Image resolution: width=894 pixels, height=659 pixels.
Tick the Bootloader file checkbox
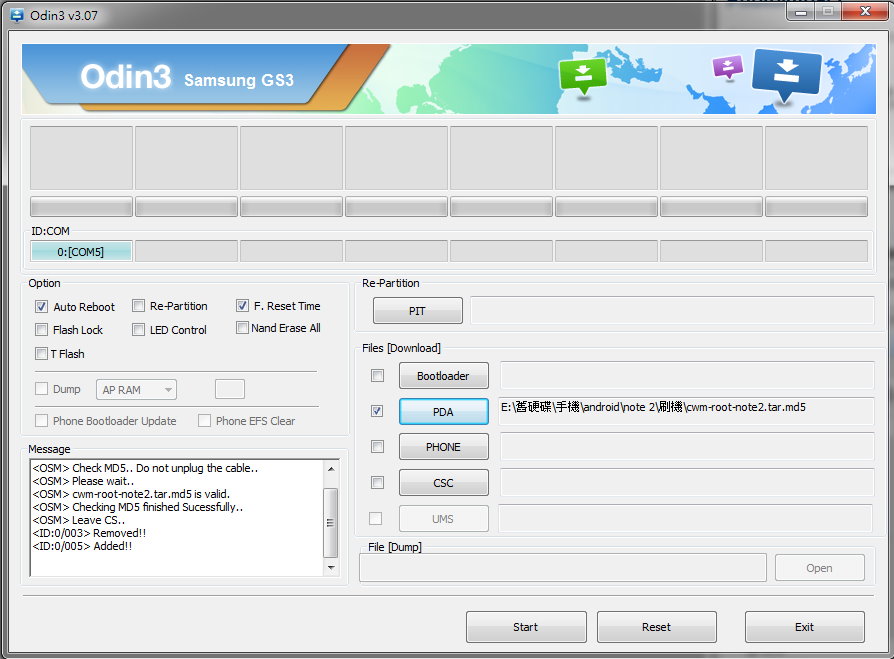pos(377,376)
